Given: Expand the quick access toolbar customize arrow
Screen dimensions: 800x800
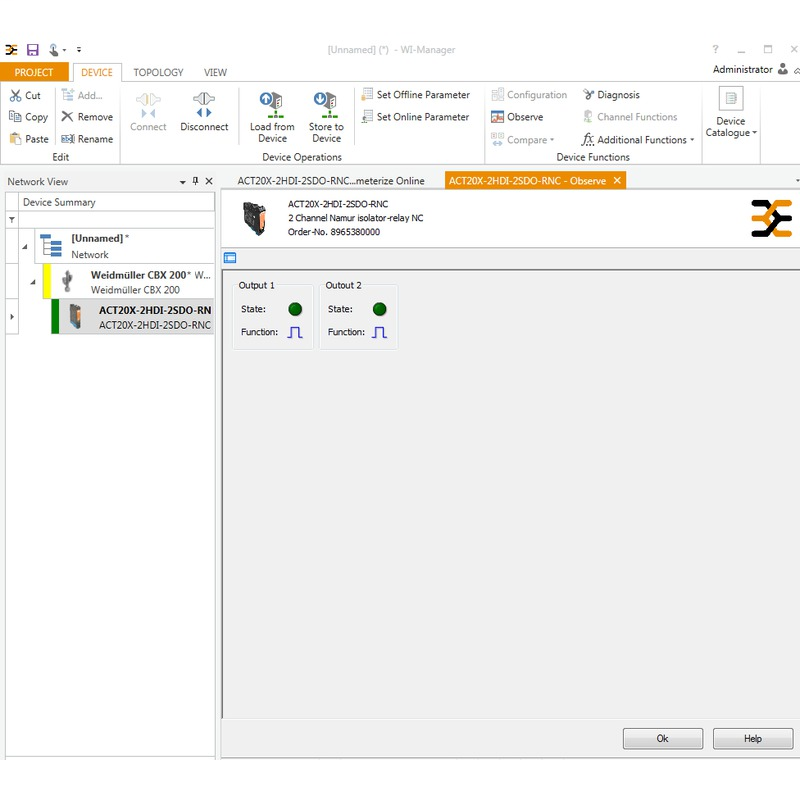Looking at the screenshot, I should [x=79, y=49].
